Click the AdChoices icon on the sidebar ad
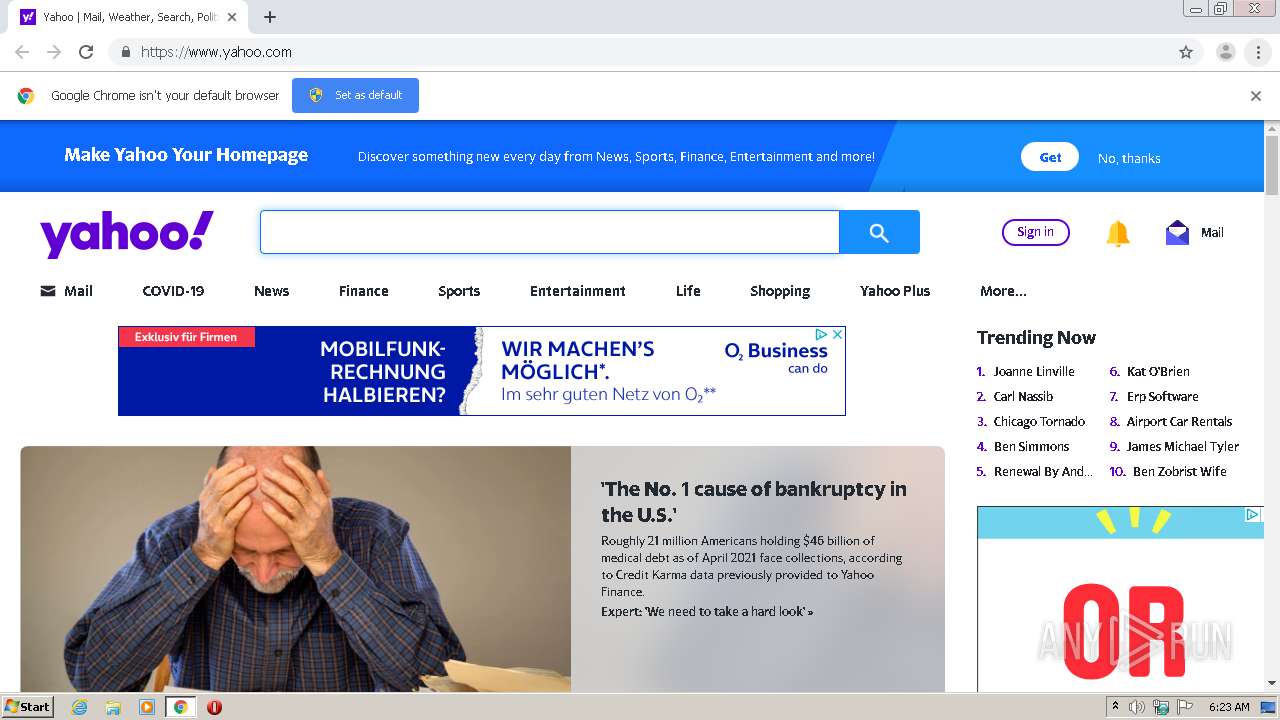Viewport: 1280px width, 720px height. (1252, 515)
